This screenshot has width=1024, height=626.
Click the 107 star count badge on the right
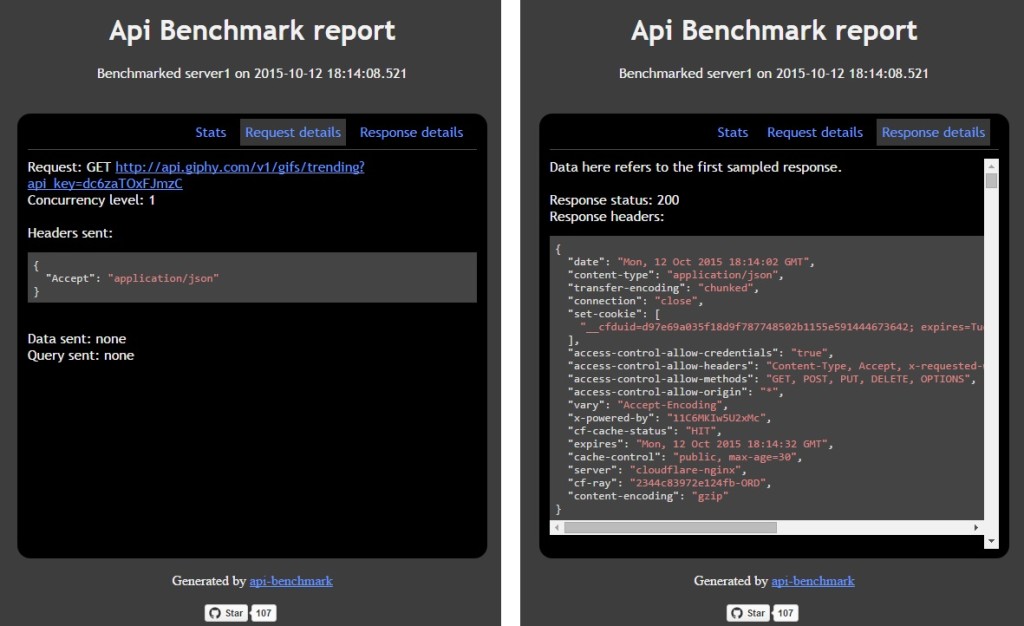pos(785,612)
